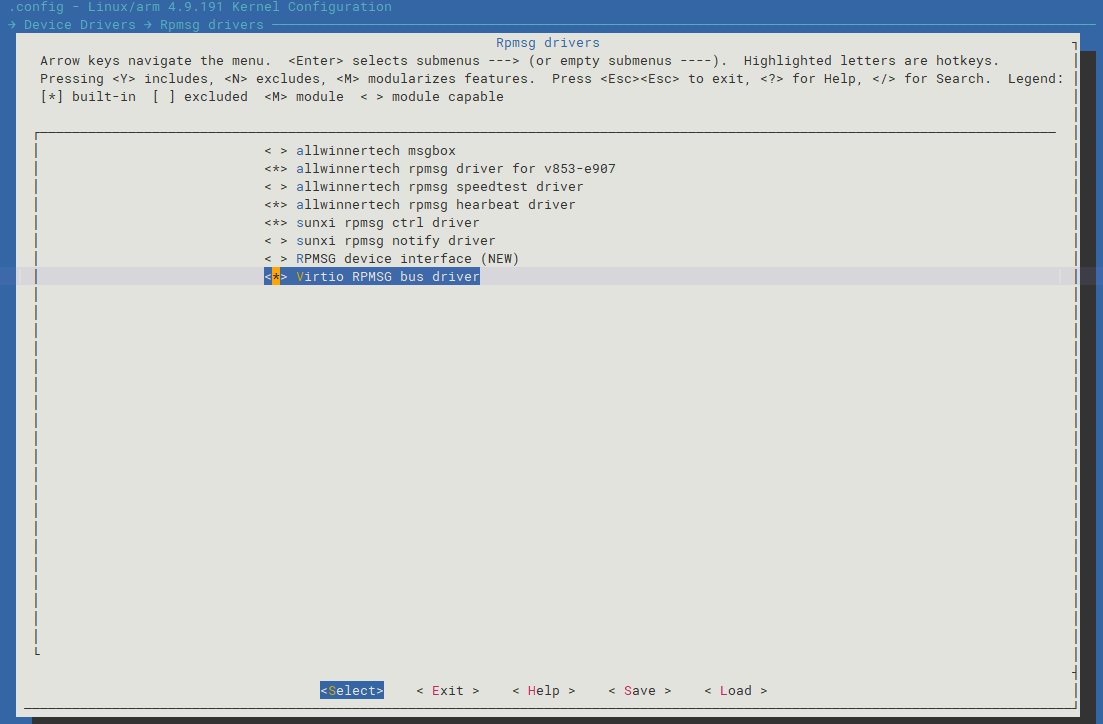Click the Save button
This screenshot has height=724, width=1103.
pos(639,690)
